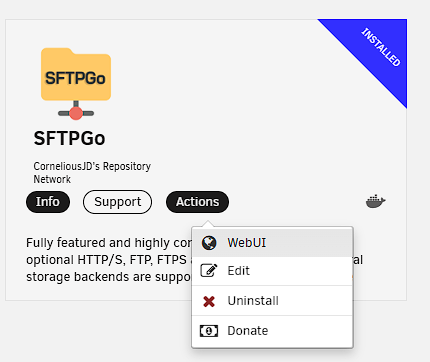430x362 pixels.
Task: Choose Donate in the actions menu
Action: point(272,331)
